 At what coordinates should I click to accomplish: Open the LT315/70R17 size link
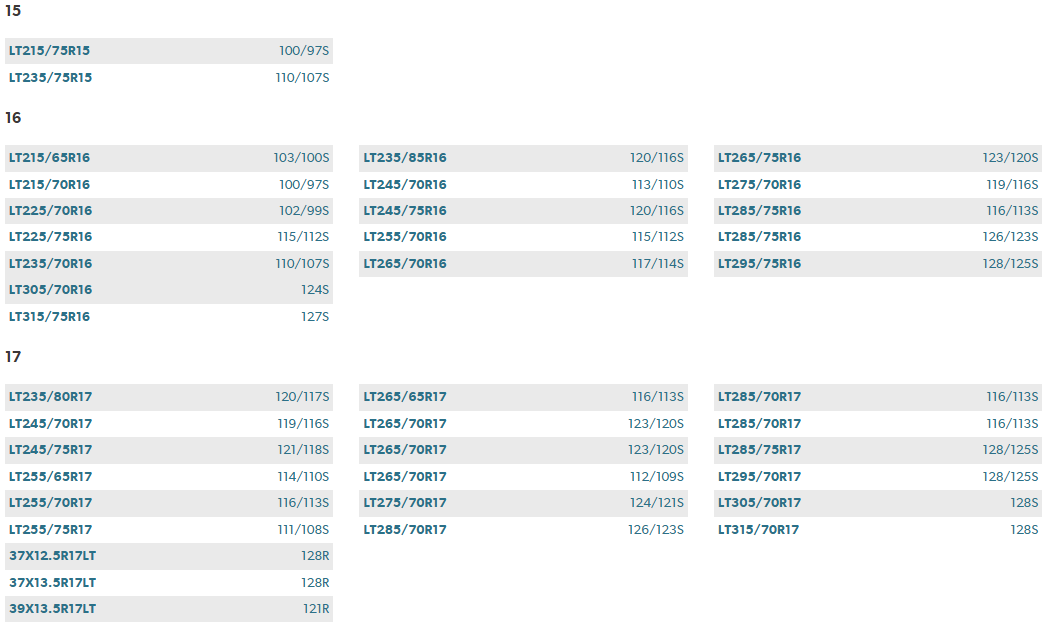click(758, 530)
